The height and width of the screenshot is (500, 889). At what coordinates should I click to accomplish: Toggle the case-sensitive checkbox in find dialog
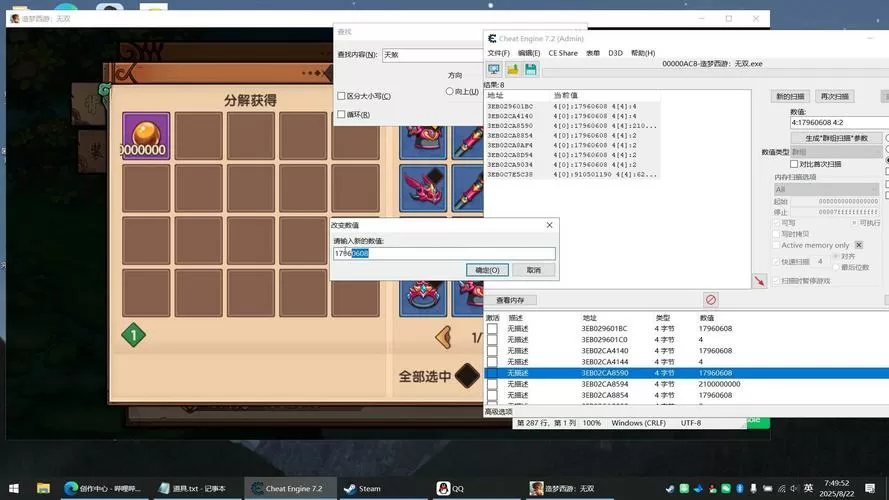point(341,96)
